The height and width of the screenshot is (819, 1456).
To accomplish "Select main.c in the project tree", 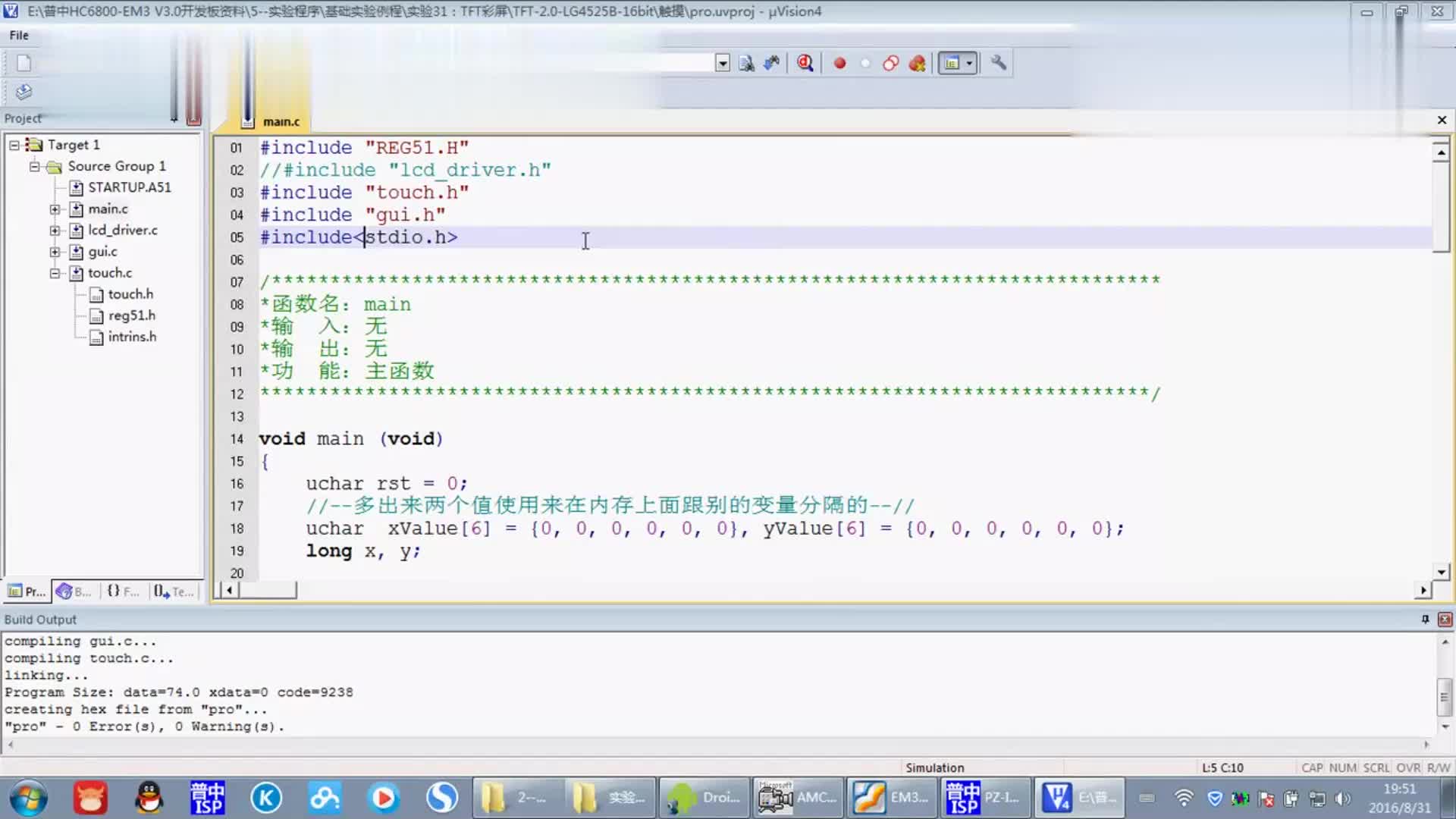I will click(x=107, y=208).
